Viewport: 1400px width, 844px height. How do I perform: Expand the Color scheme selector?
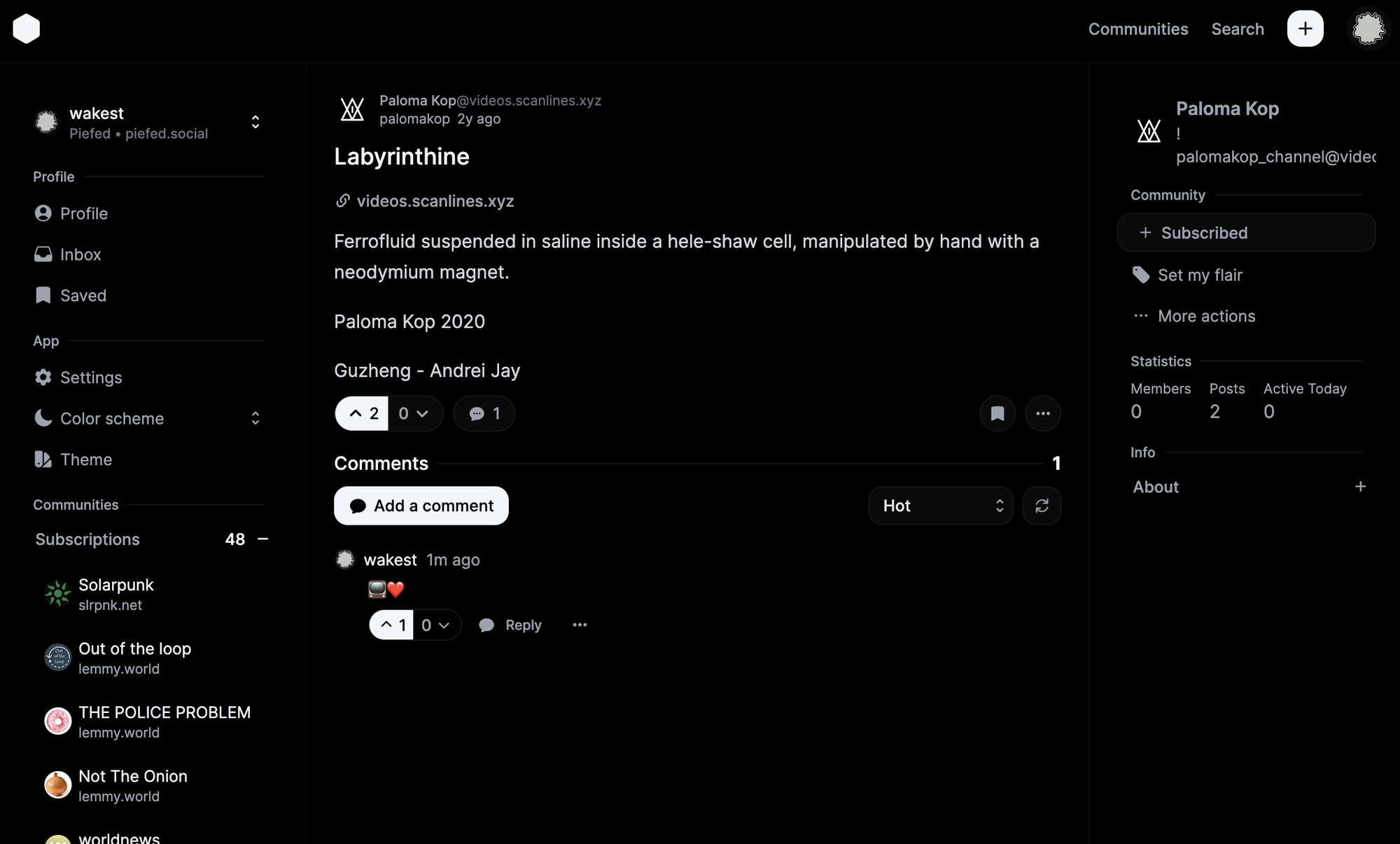point(148,418)
